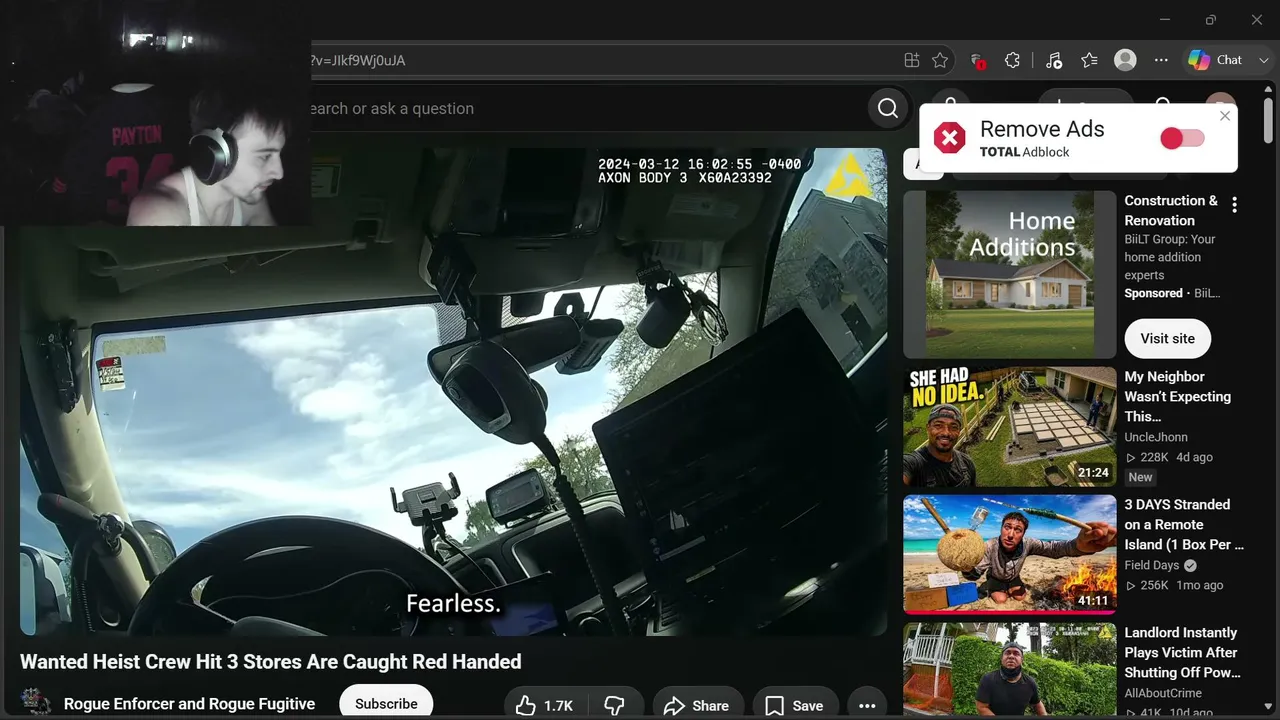This screenshot has height=720, width=1280.
Task: Dislike the video with thumbs-down
Action: 615,705
